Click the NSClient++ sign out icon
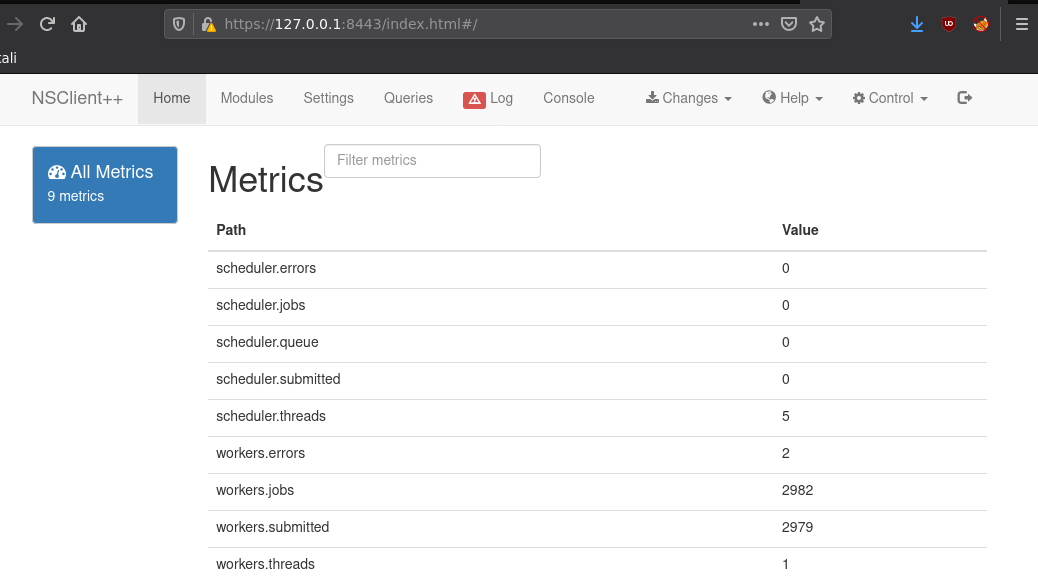The height and width of the screenshot is (579, 1038). [964, 98]
